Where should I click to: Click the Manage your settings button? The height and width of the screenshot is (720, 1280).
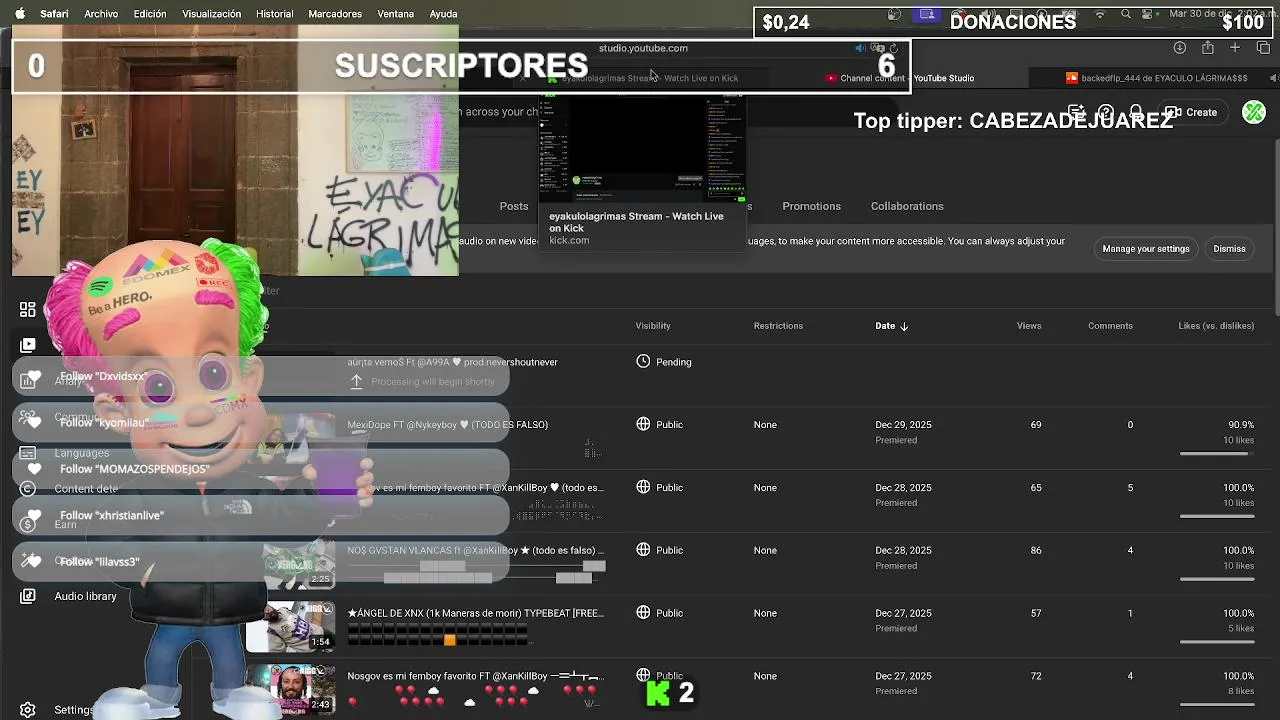click(x=1146, y=249)
